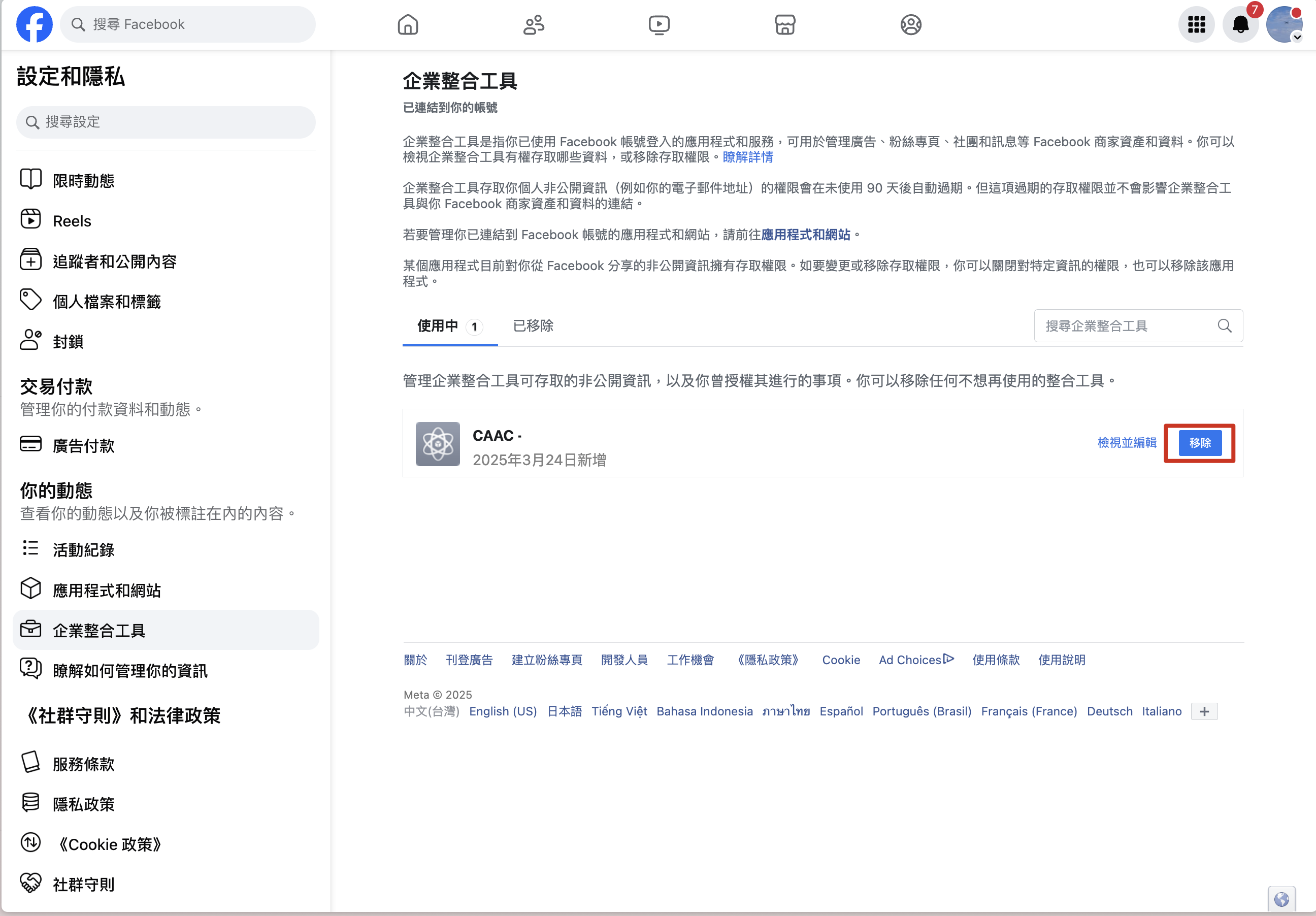Open the account profile avatar menu
The width and height of the screenshot is (1316, 916).
pos(1285,25)
